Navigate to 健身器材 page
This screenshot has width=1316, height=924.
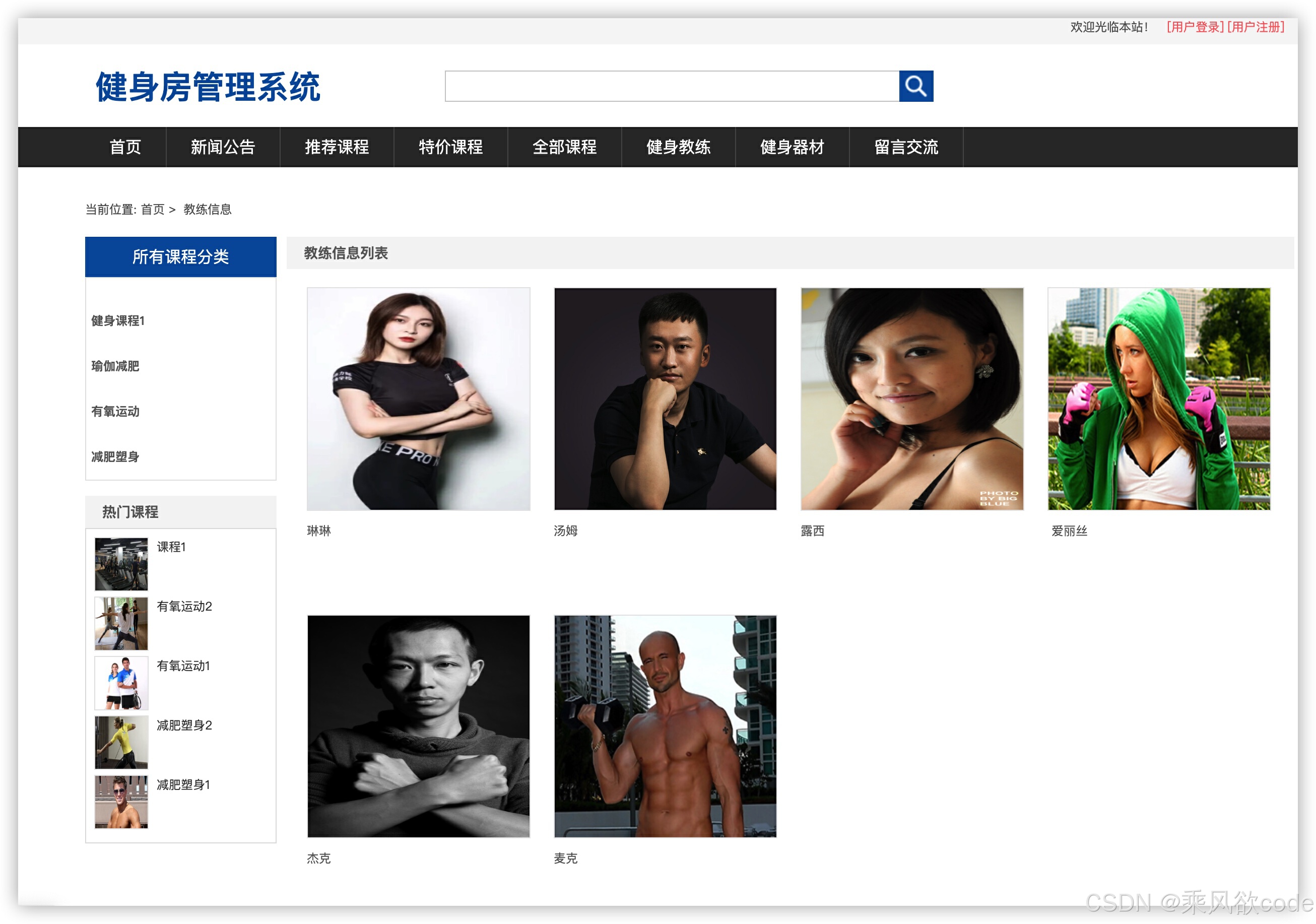click(x=792, y=147)
